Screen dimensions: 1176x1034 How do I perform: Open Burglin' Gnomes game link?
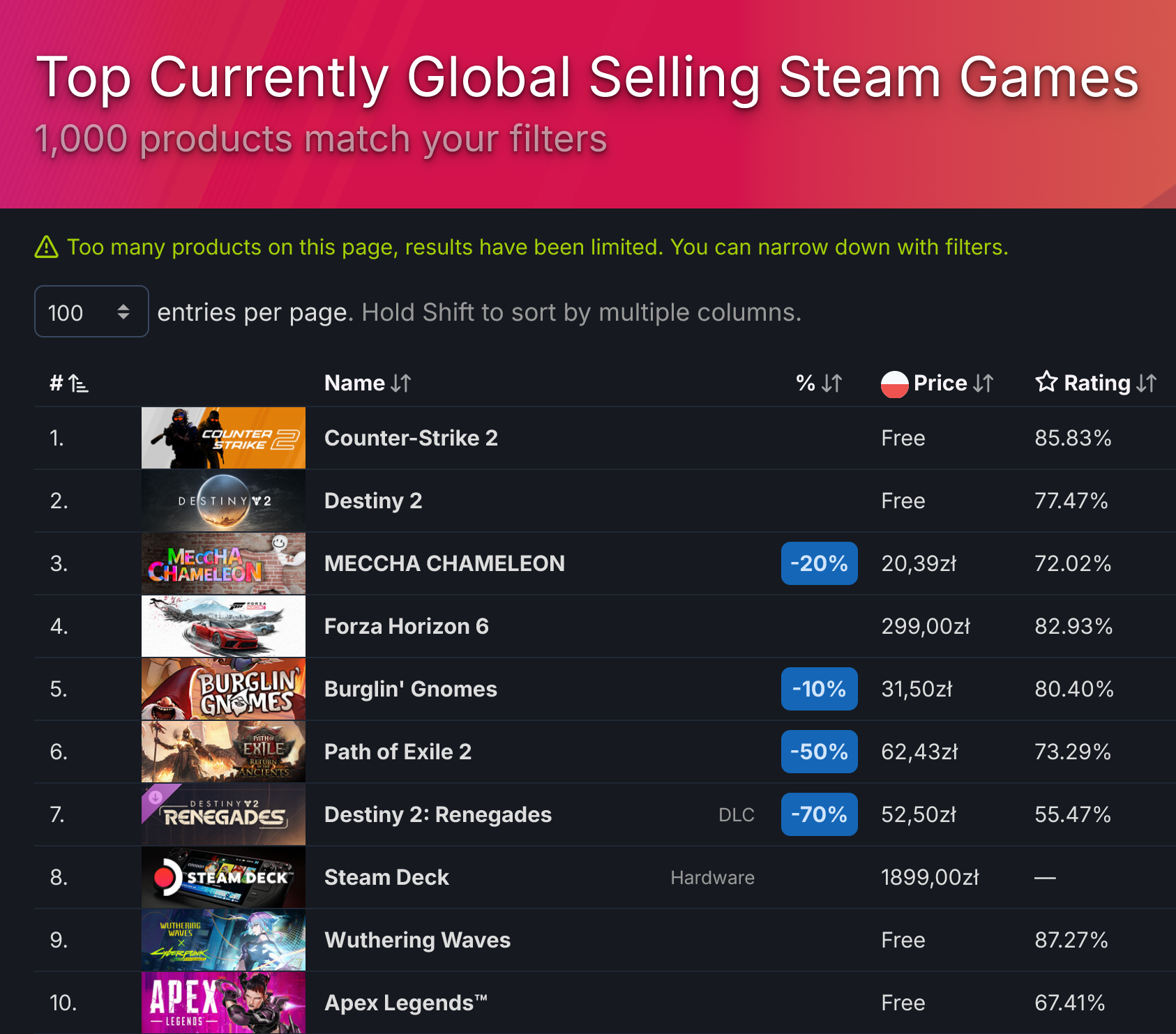point(411,689)
